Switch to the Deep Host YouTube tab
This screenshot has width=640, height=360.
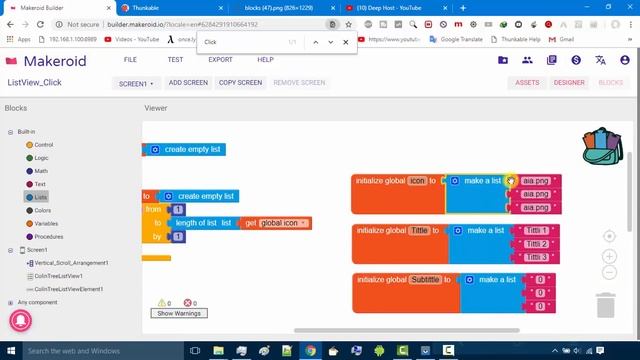point(396,8)
